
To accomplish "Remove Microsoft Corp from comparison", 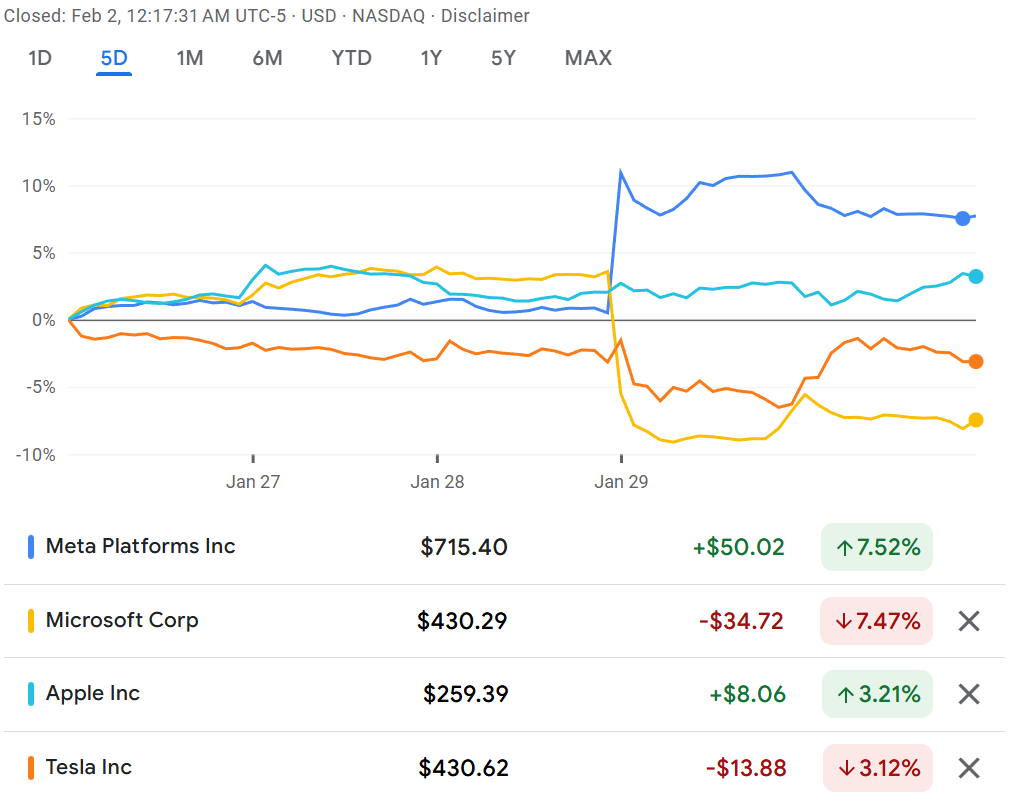I will [968, 621].
